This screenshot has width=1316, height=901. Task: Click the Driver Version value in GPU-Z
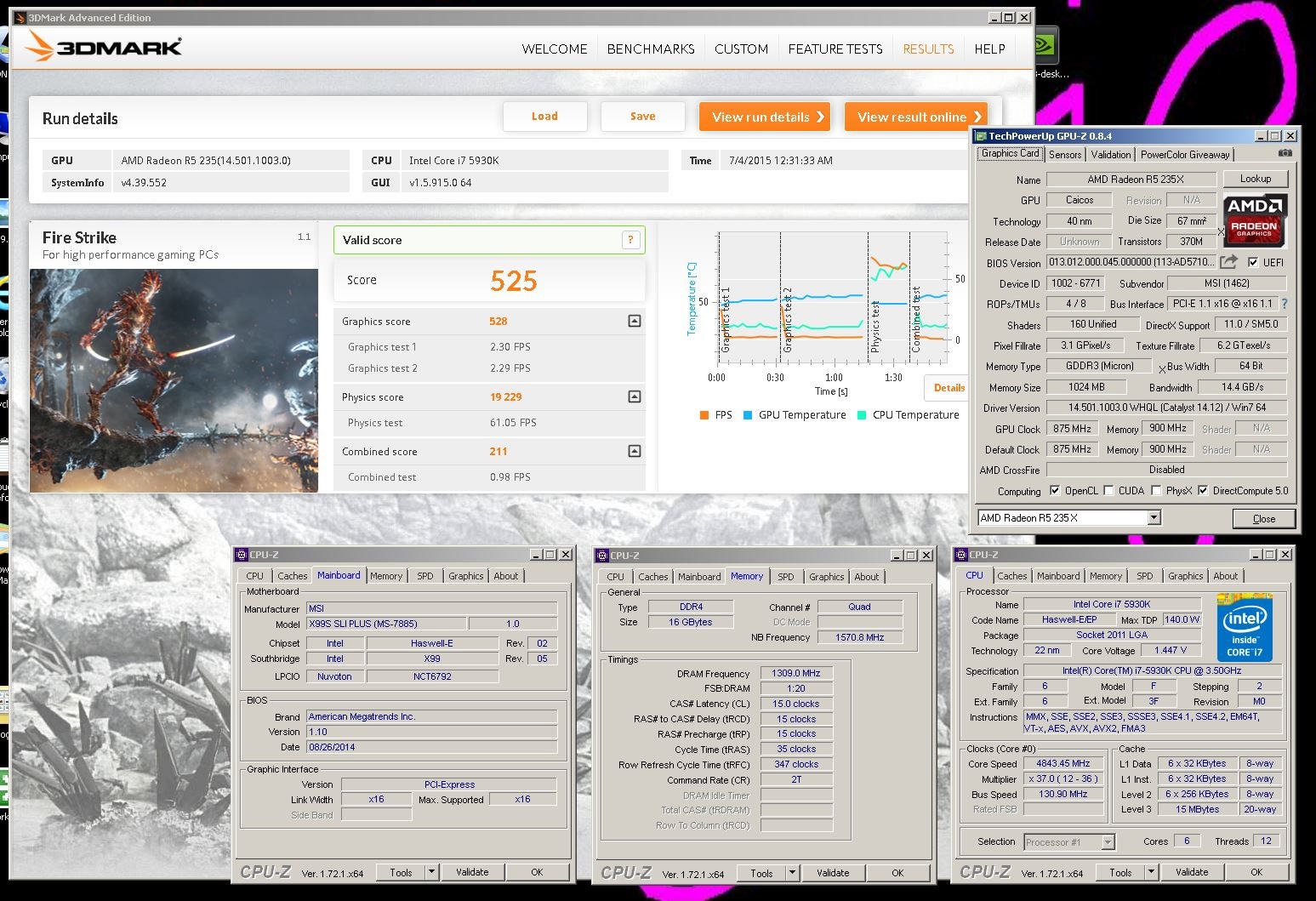coord(1166,408)
